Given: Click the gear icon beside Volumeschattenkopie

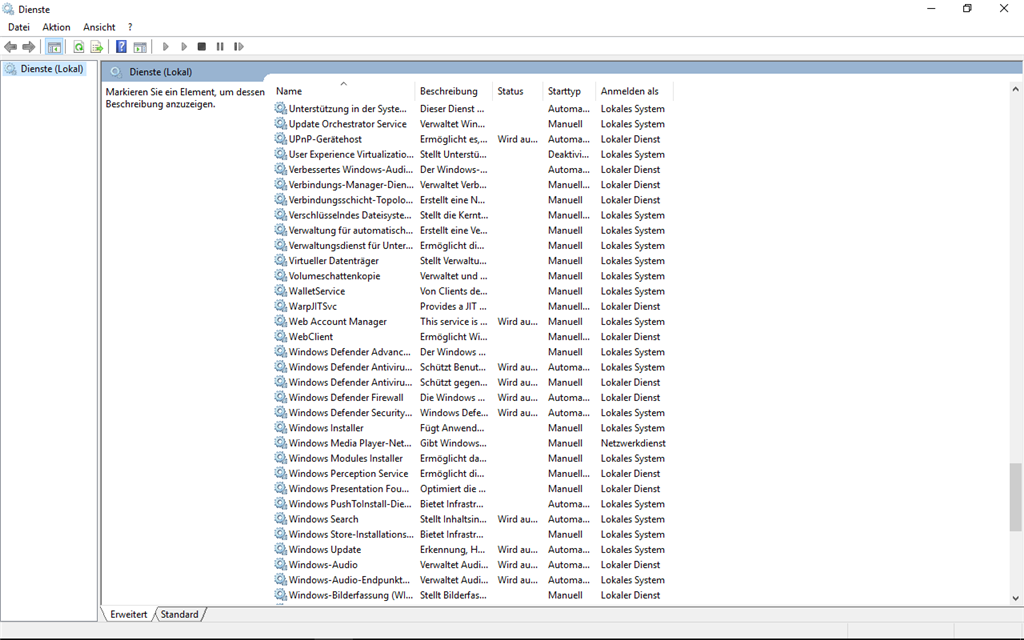Looking at the screenshot, I should 280,276.
